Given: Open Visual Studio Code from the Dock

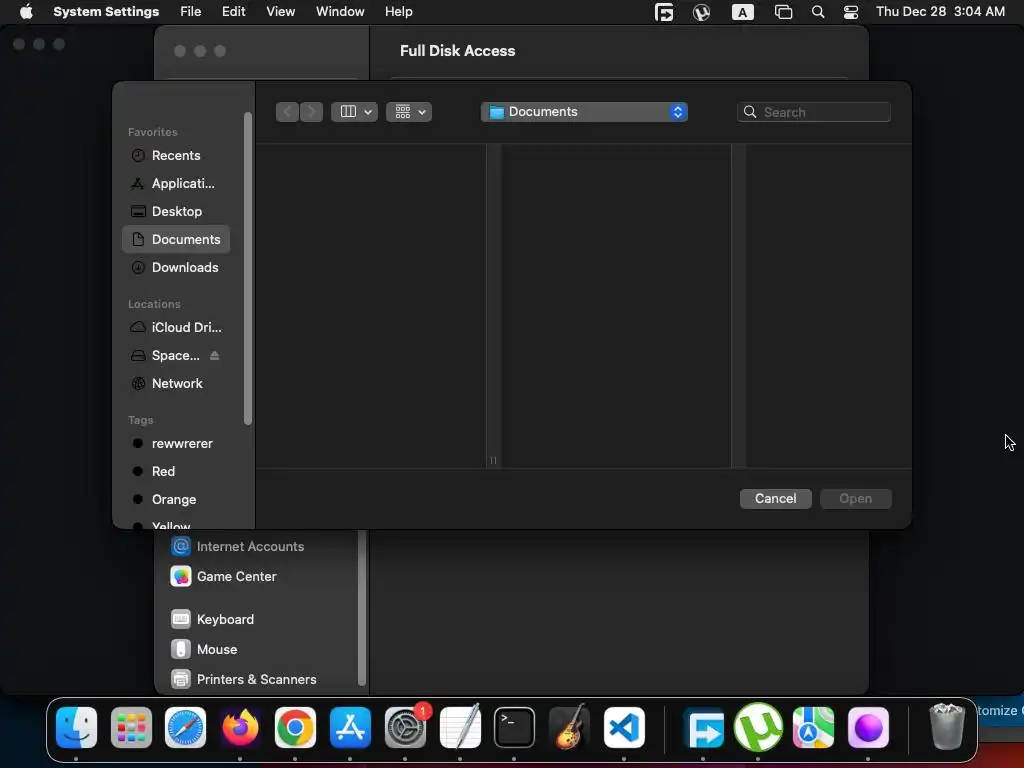Looking at the screenshot, I should (x=624, y=728).
